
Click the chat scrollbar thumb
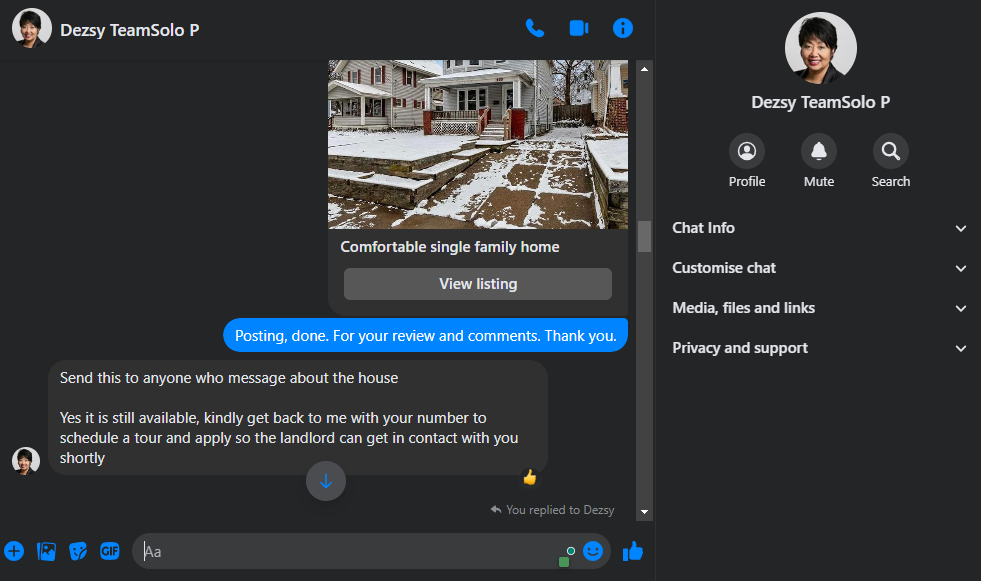(x=644, y=236)
